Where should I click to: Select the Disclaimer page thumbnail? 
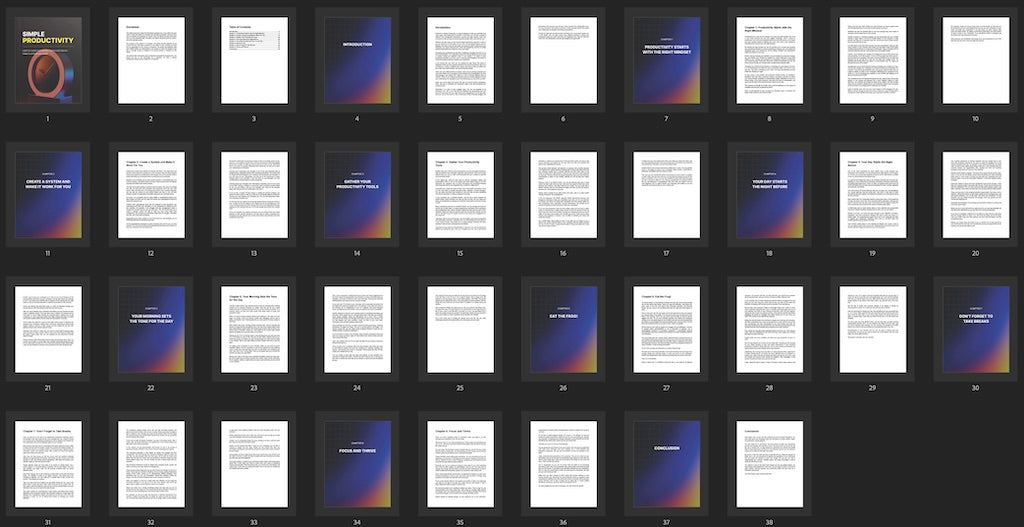(151, 60)
